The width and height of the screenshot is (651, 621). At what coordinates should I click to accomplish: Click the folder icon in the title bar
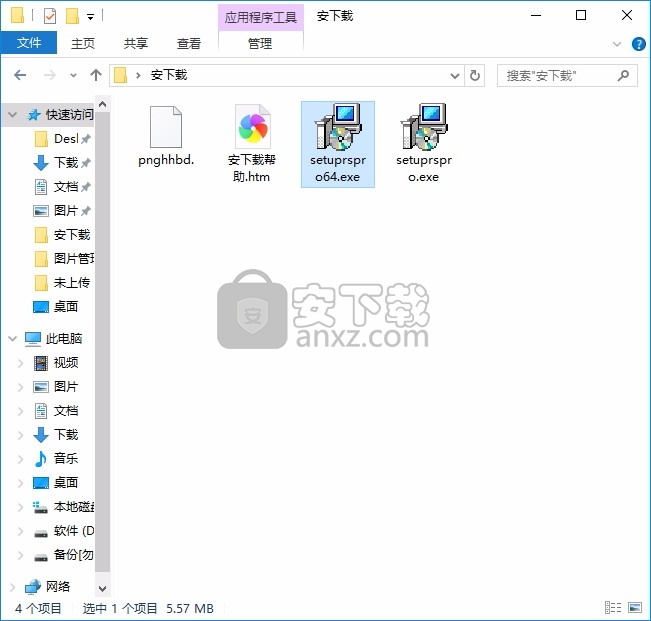pos(17,16)
